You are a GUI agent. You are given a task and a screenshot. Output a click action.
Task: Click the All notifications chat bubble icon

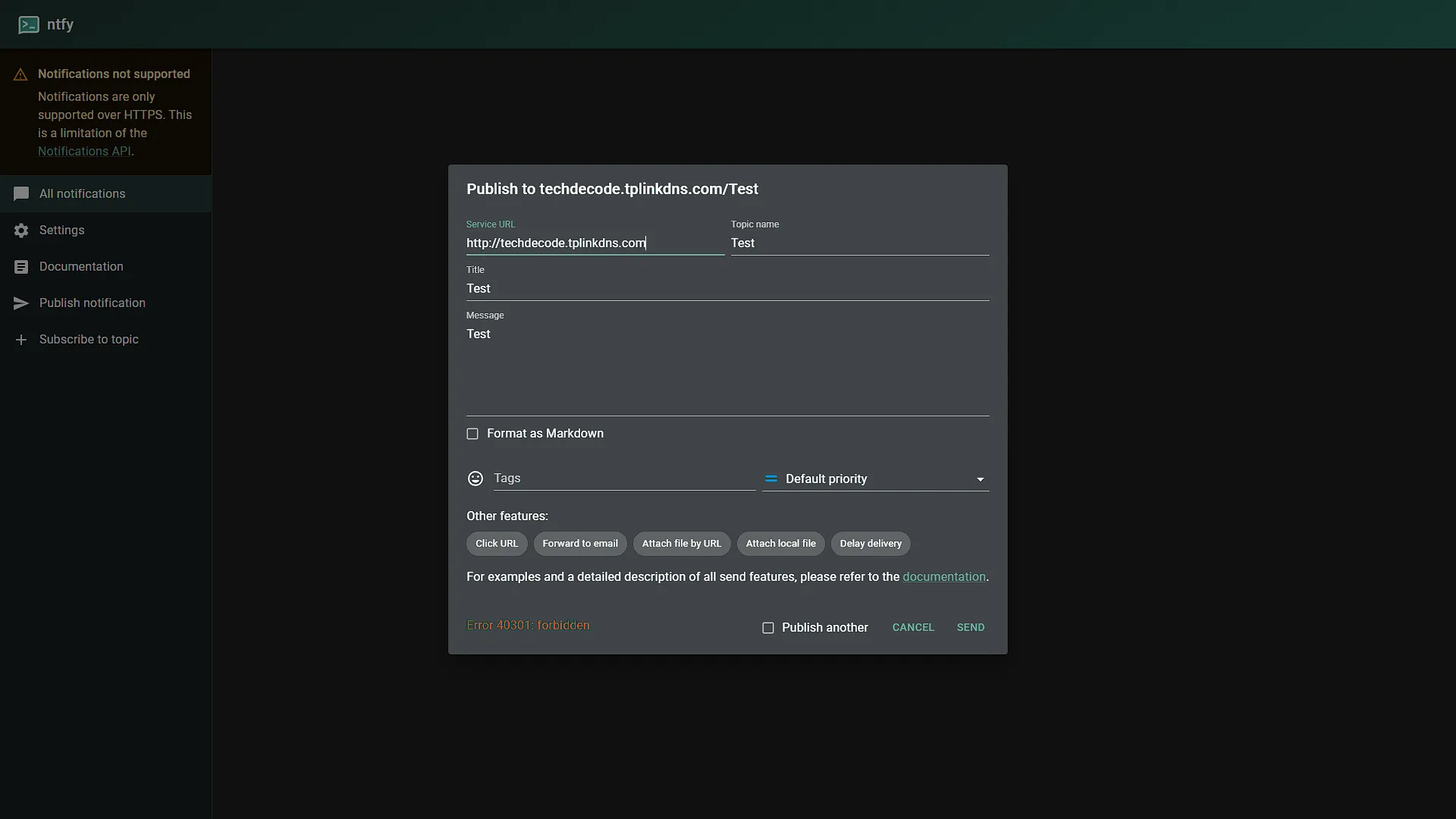click(21, 194)
